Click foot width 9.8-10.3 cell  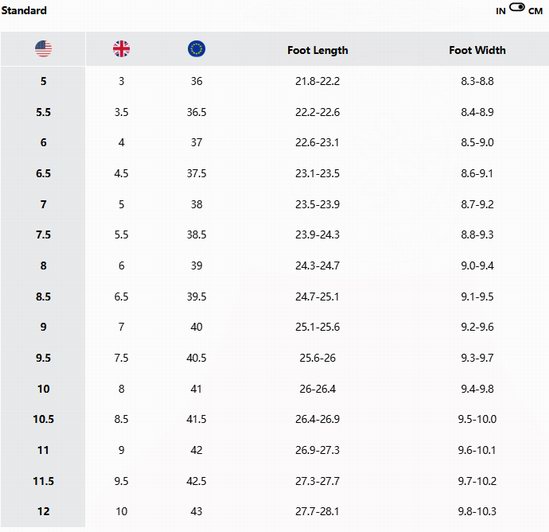click(477, 511)
